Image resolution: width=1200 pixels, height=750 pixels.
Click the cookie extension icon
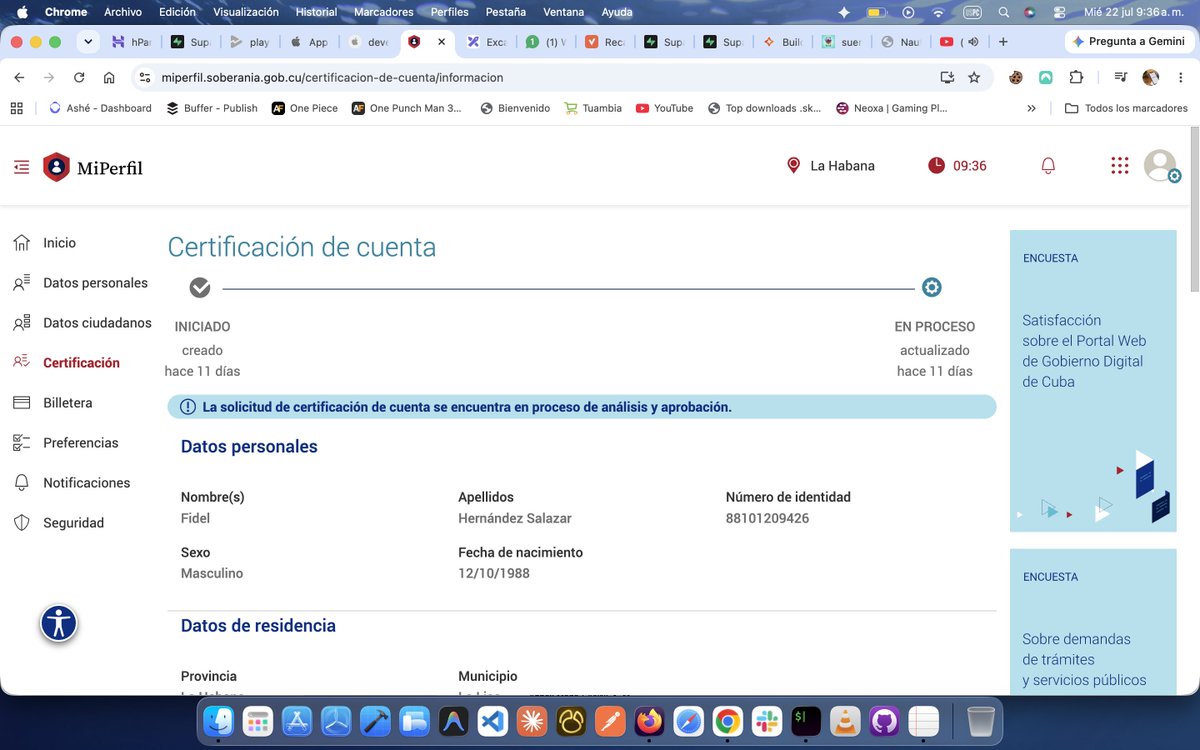pos(1016,77)
